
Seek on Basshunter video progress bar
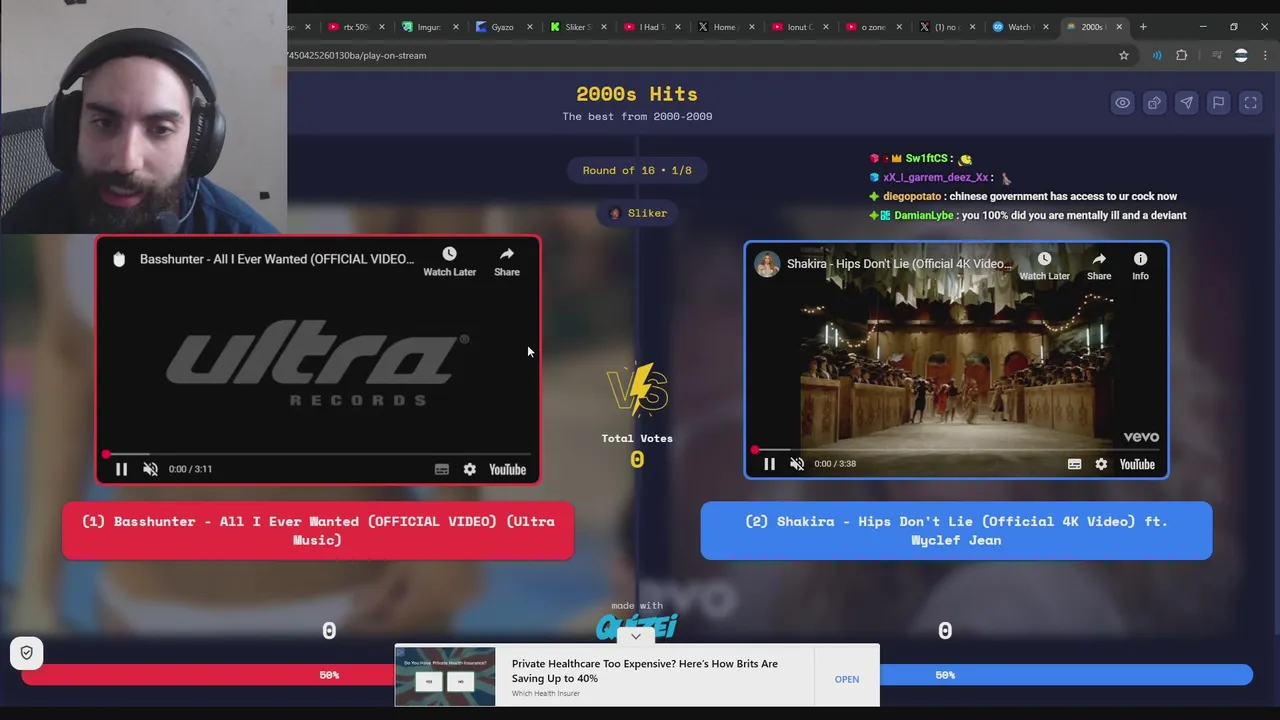[318, 454]
